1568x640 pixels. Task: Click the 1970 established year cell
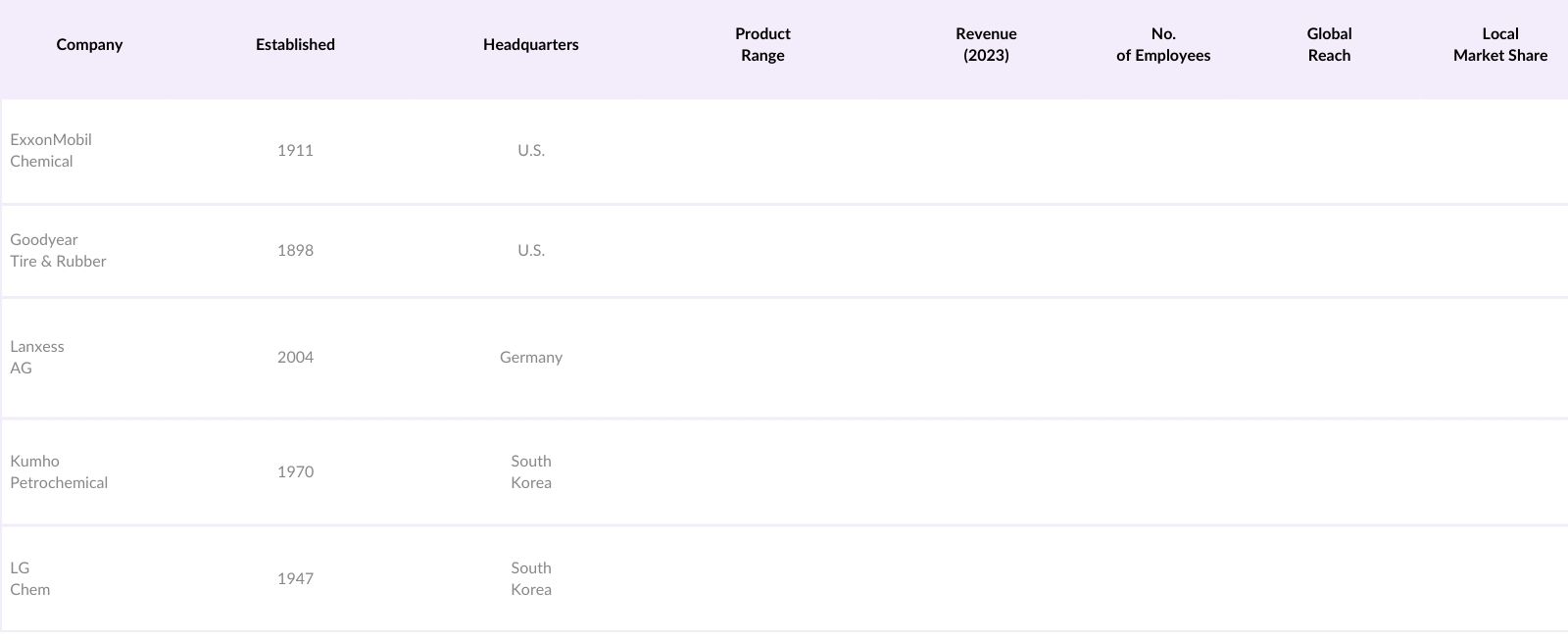295,472
